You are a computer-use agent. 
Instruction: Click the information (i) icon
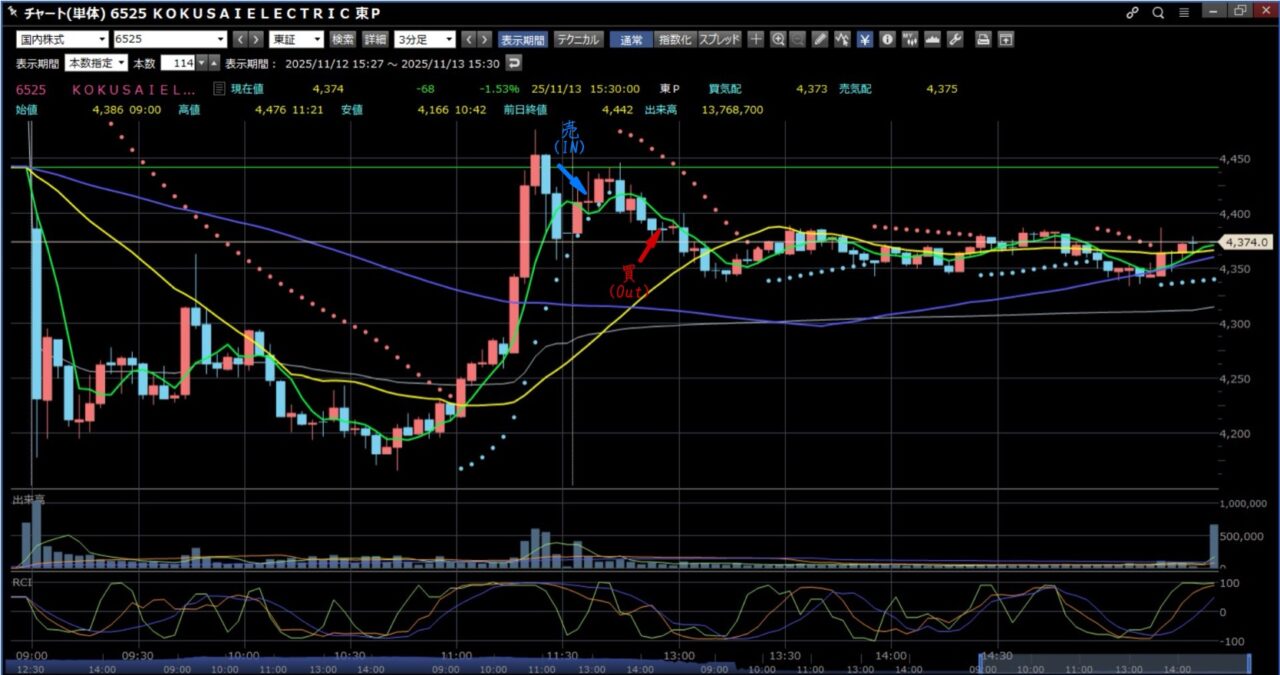point(887,40)
